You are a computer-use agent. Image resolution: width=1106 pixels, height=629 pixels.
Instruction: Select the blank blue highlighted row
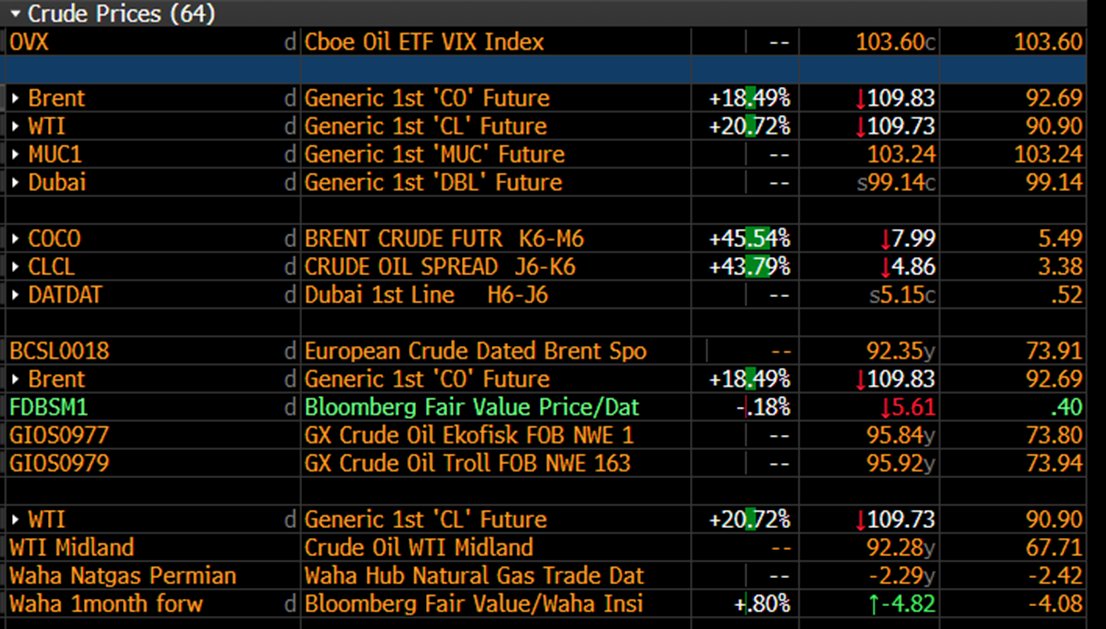[546, 70]
